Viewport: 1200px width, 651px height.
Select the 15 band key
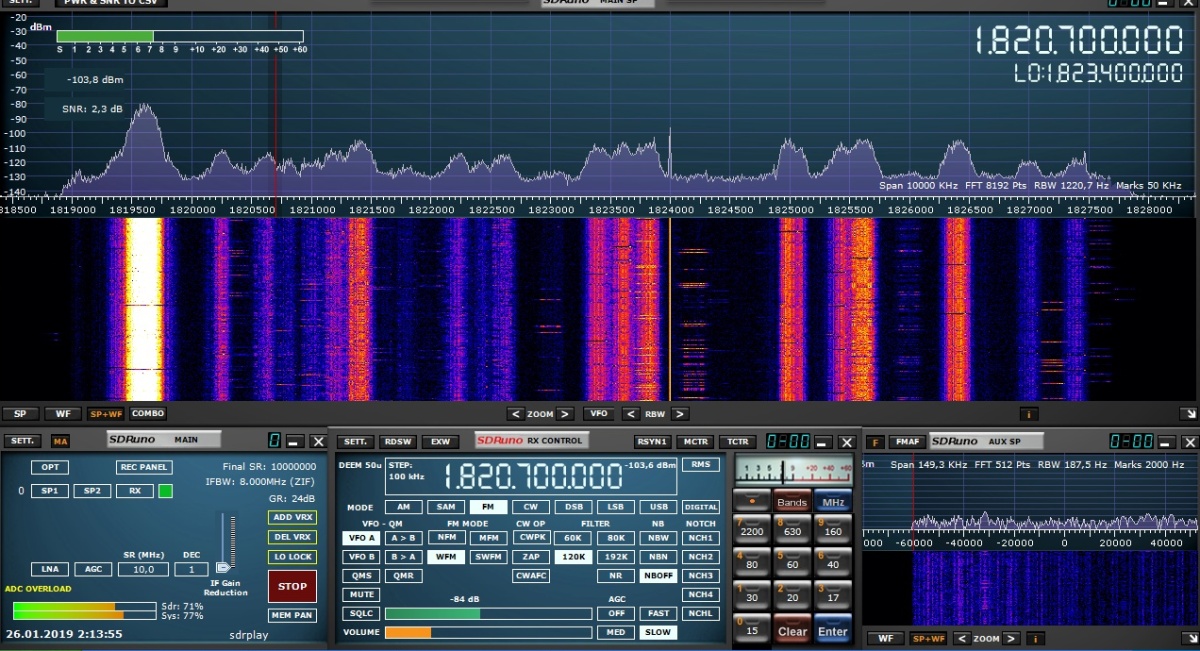point(752,629)
